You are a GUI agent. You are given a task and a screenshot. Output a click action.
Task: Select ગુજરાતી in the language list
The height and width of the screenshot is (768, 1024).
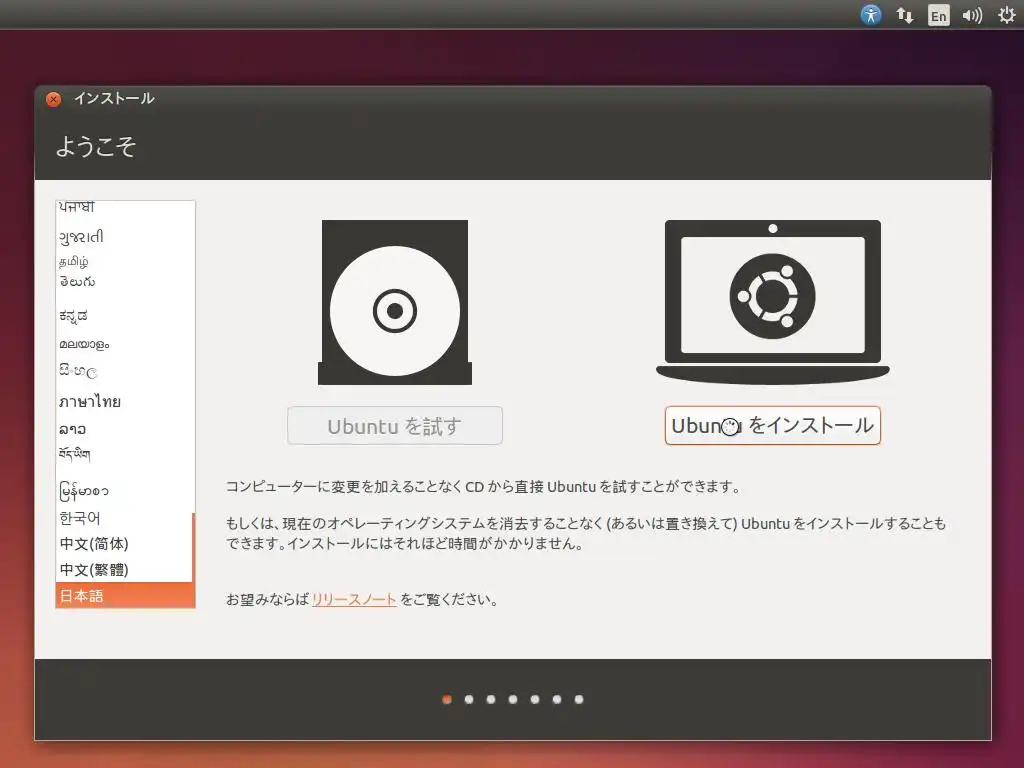pos(124,236)
